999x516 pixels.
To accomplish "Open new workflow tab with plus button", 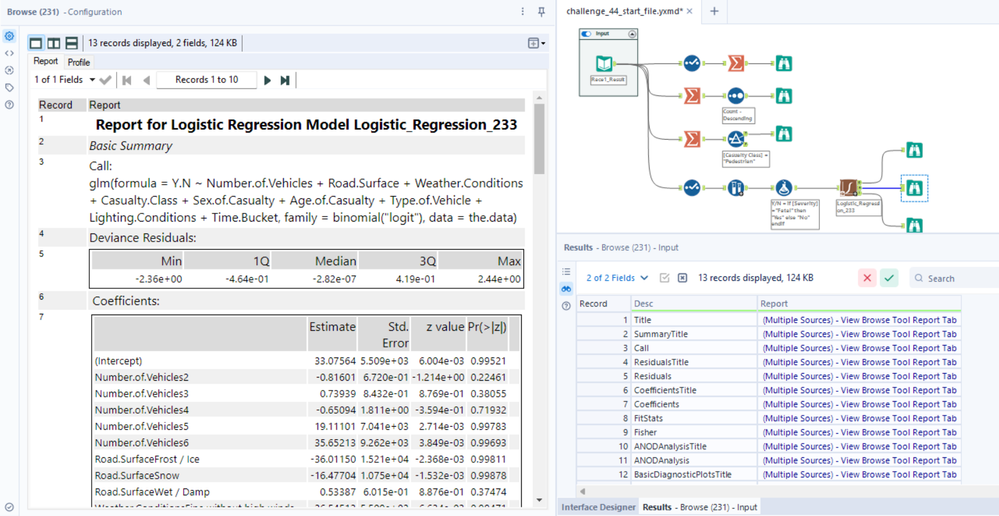I will (714, 11).
